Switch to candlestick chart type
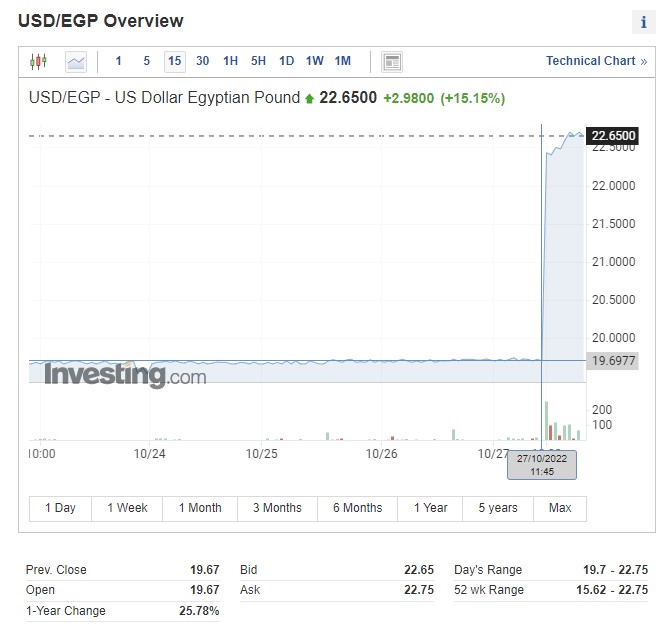665x641 pixels. pos(38,61)
